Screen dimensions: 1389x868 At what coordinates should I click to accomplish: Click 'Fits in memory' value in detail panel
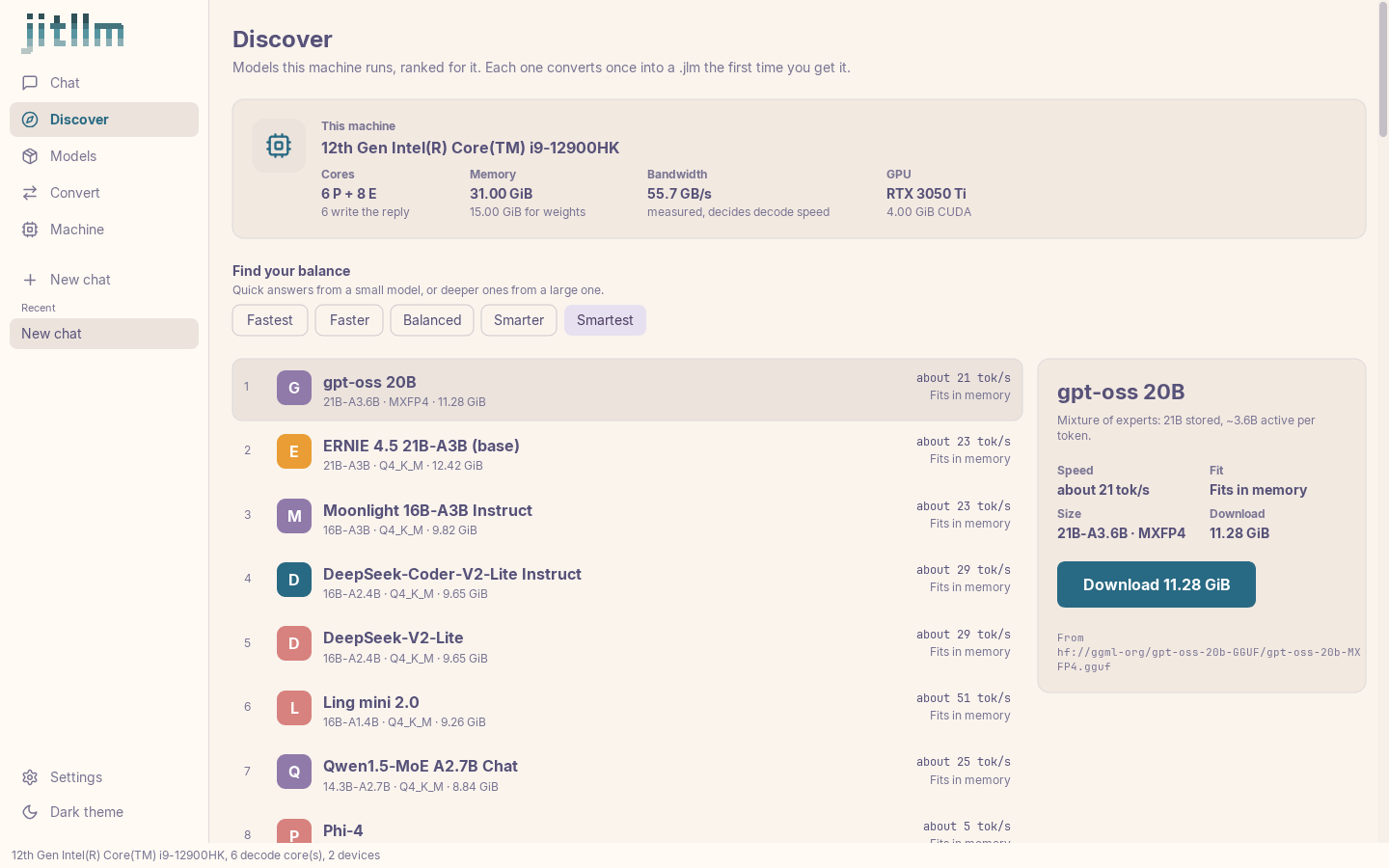pyautogui.click(x=1258, y=490)
